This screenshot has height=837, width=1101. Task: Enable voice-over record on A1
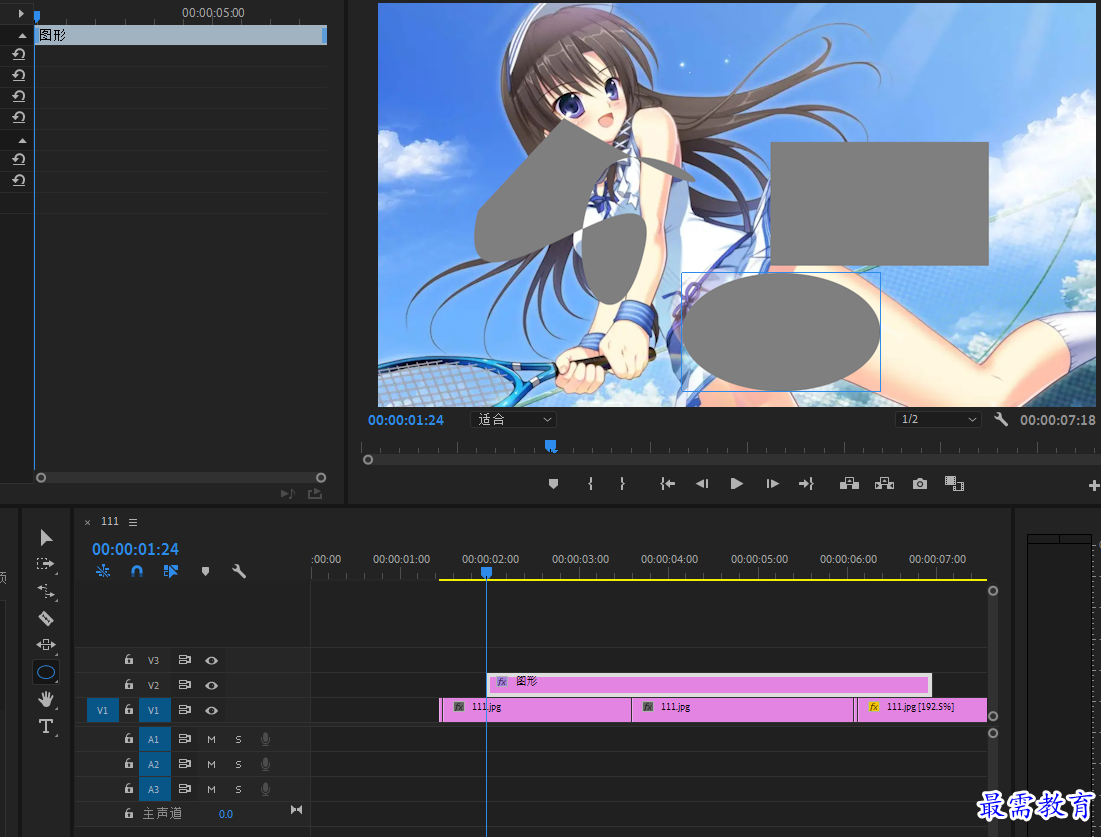coord(265,739)
